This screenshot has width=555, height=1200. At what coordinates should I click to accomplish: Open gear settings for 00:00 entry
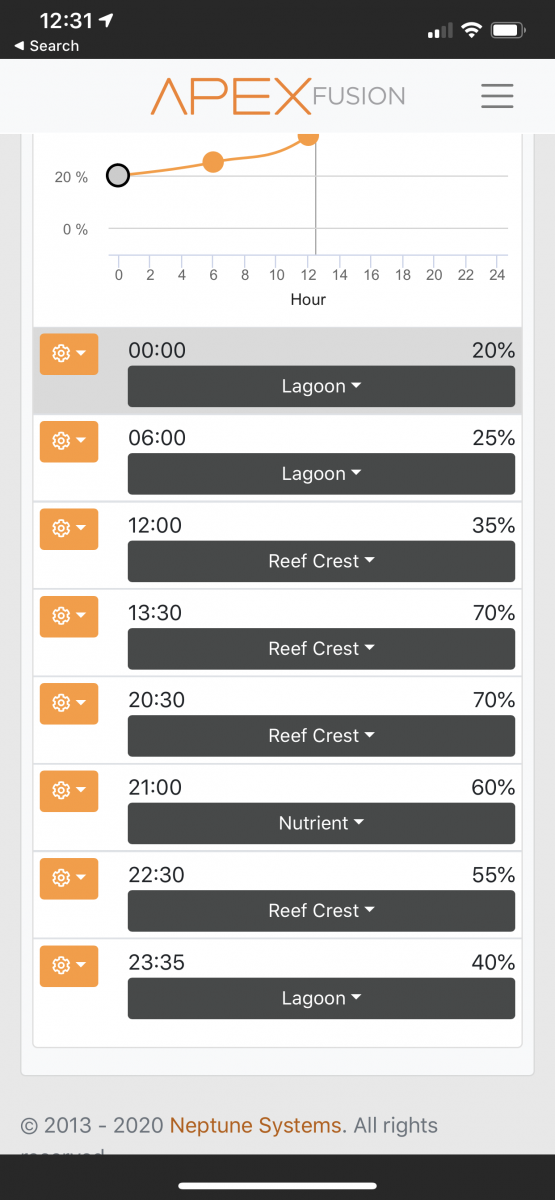pyautogui.click(x=69, y=354)
